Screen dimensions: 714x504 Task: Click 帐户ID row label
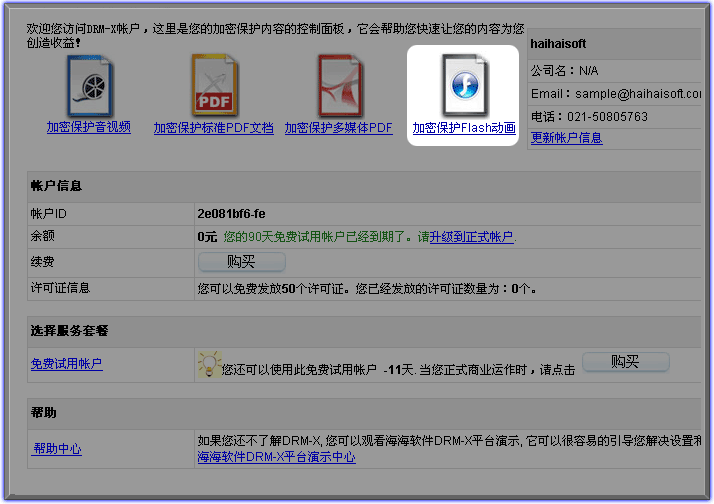(x=48, y=214)
